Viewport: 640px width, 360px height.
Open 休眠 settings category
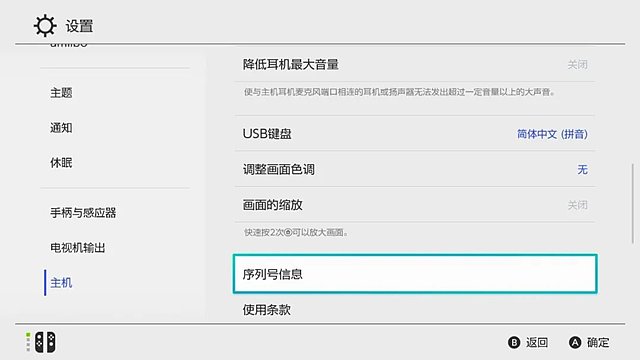tap(61, 163)
